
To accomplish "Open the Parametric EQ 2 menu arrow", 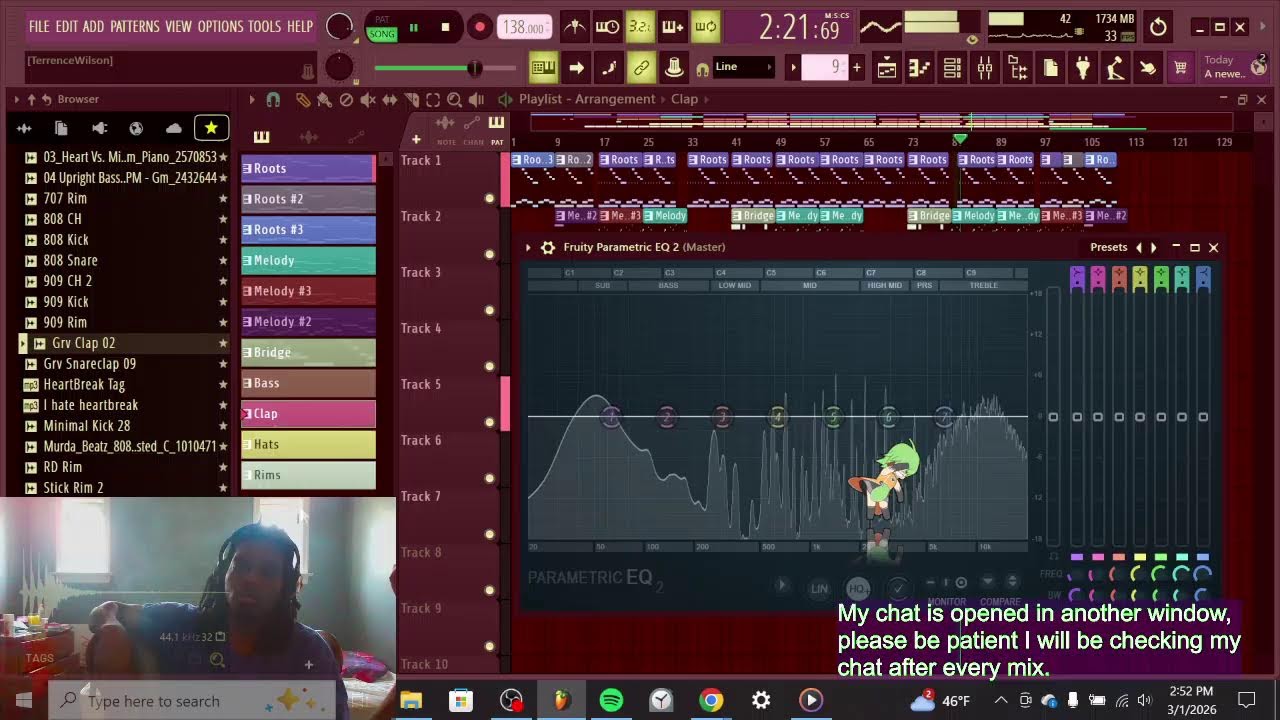I will point(528,247).
